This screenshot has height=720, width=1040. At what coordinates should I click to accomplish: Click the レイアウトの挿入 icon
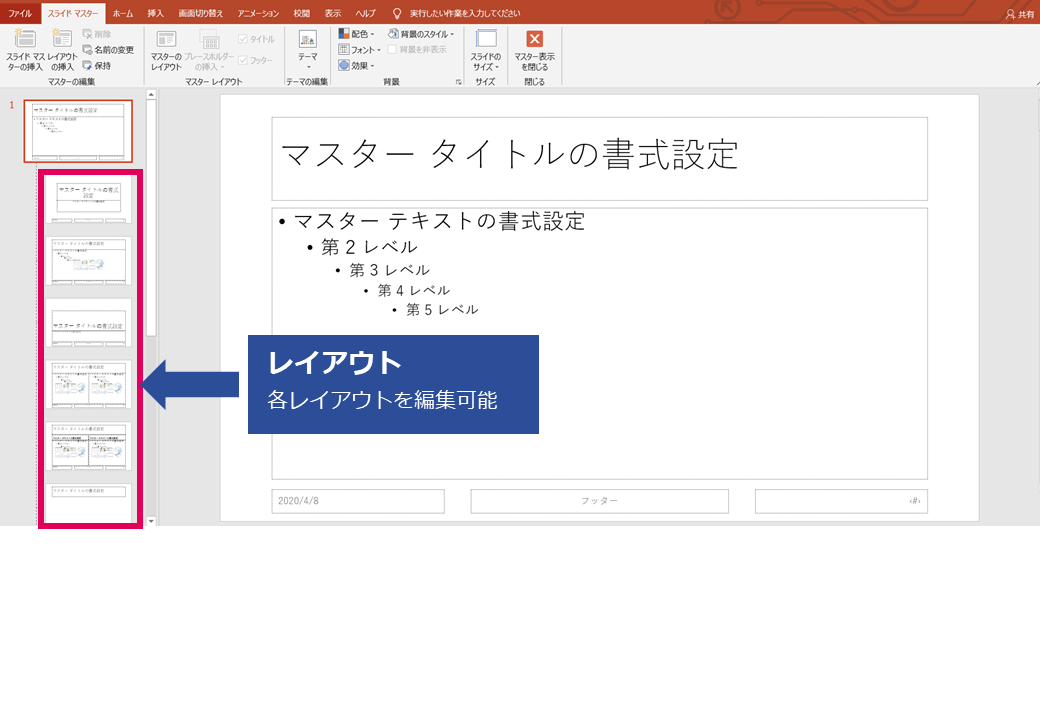click(x=62, y=49)
